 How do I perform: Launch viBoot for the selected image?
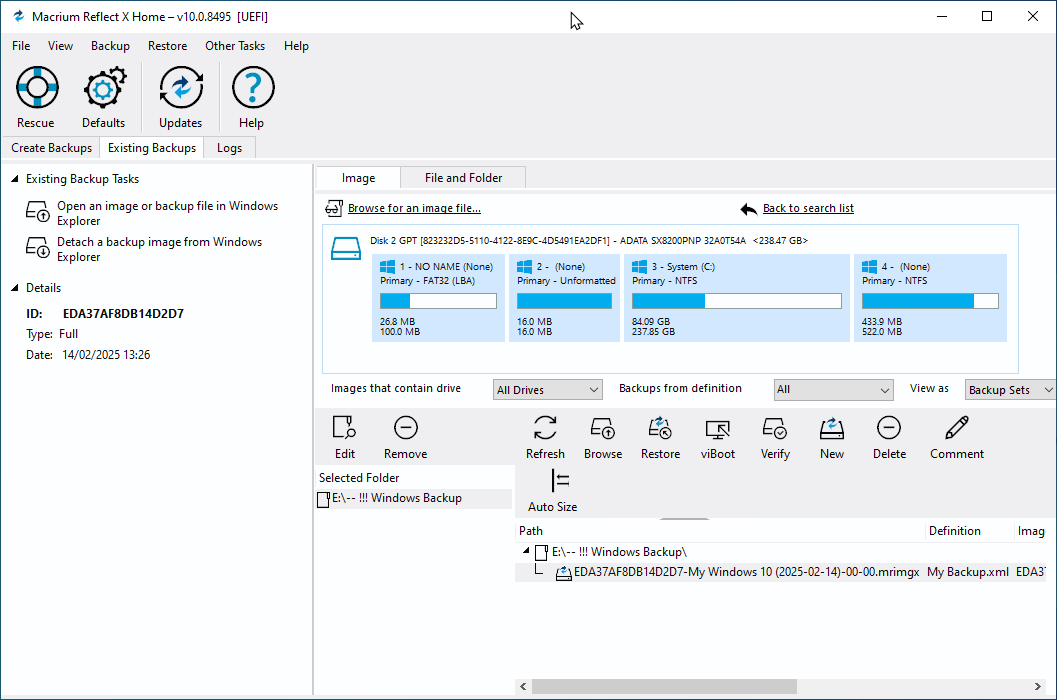pos(717,429)
